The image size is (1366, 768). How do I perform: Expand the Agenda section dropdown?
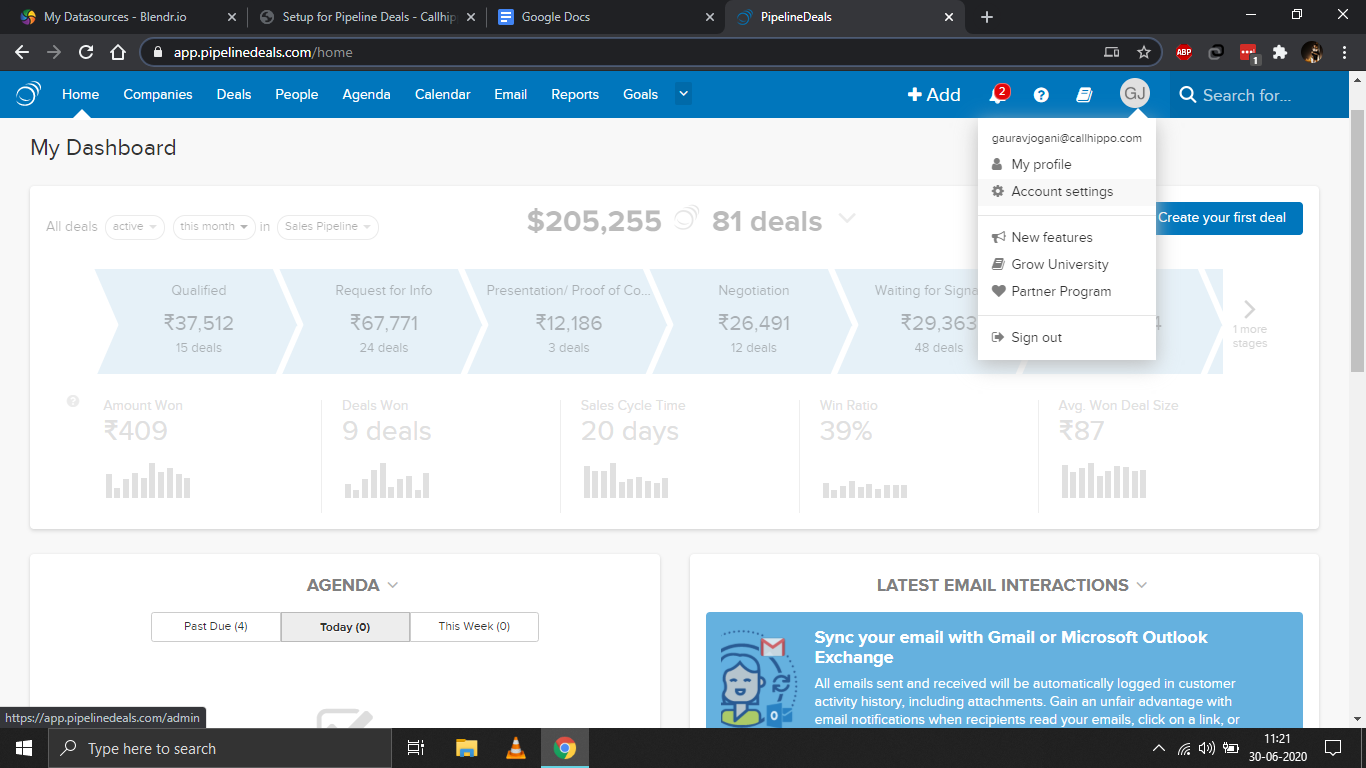(x=393, y=585)
